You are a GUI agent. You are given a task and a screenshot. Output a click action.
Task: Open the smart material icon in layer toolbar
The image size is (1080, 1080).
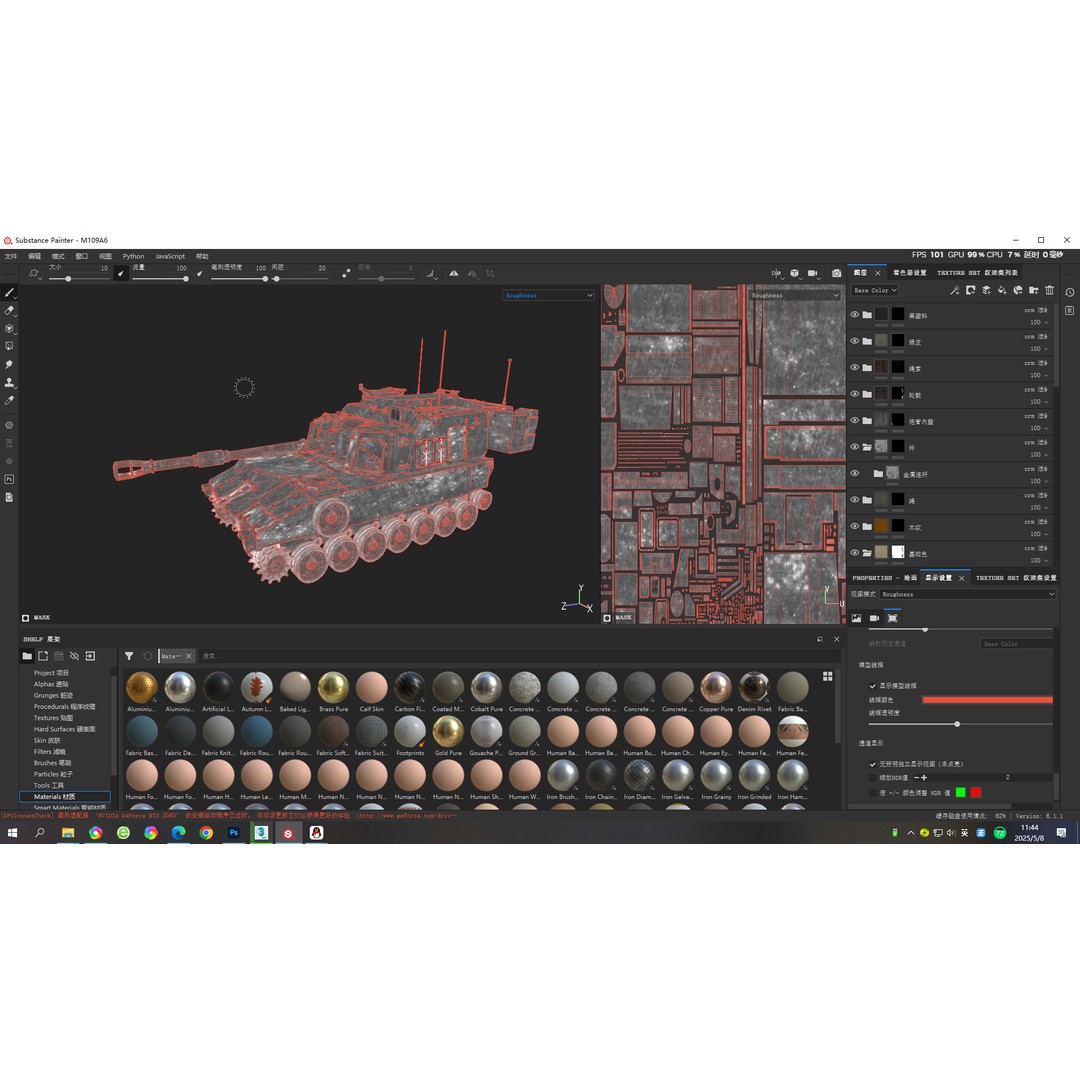point(1018,291)
